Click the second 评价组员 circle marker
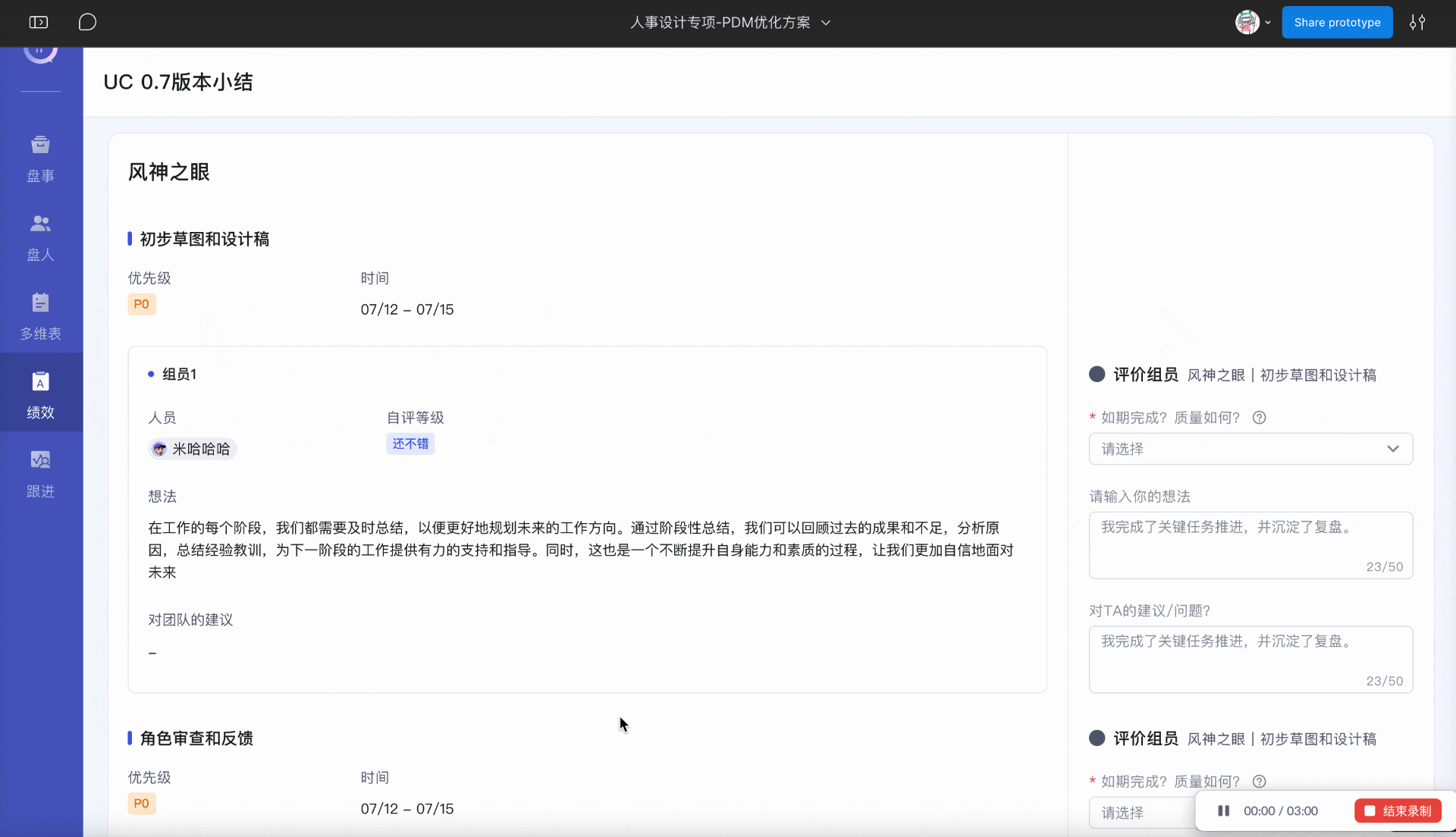Screen dimensions: 1456x837 [1097, 738]
